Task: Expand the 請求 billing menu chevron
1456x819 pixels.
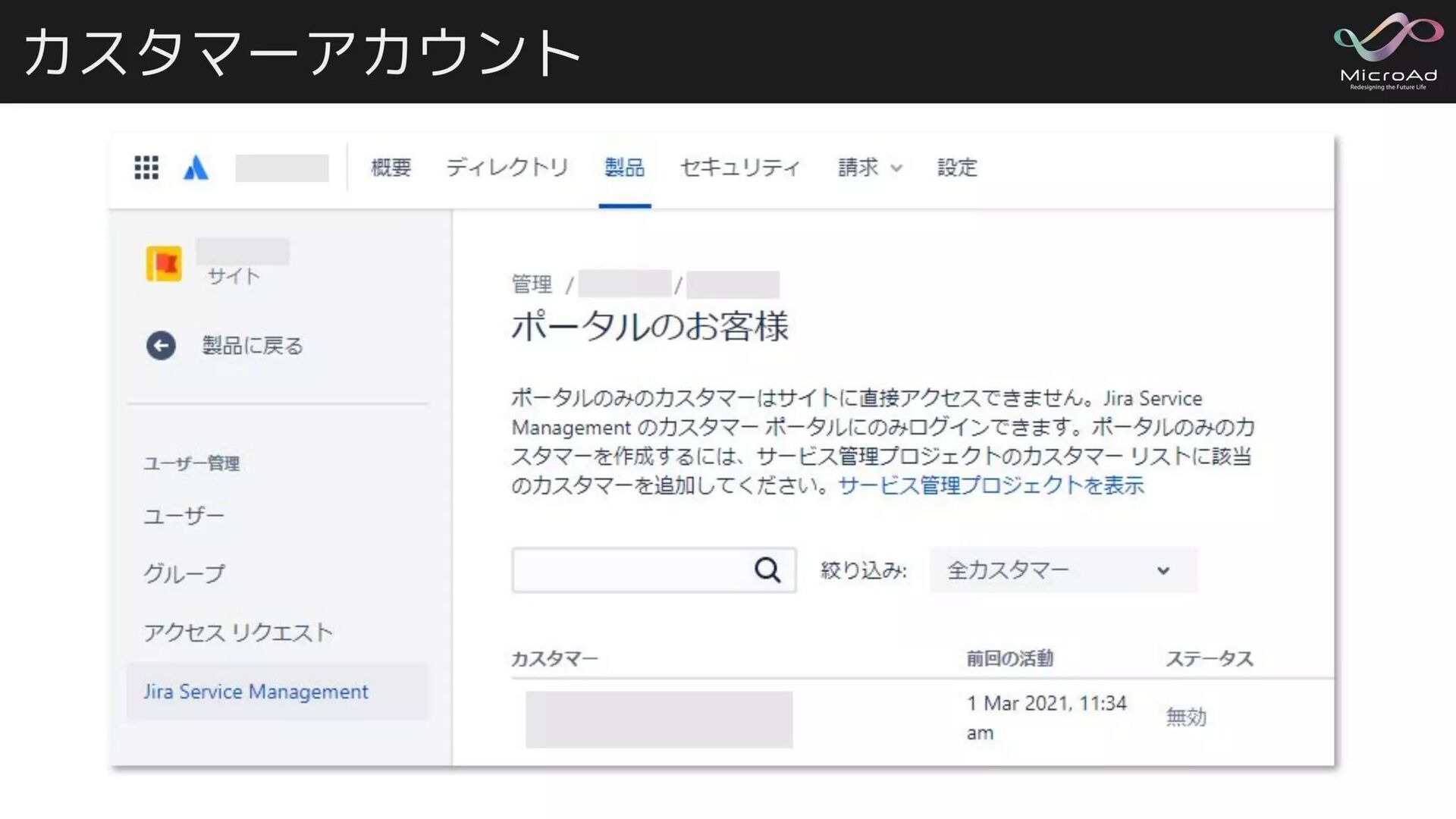Action: [896, 168]
